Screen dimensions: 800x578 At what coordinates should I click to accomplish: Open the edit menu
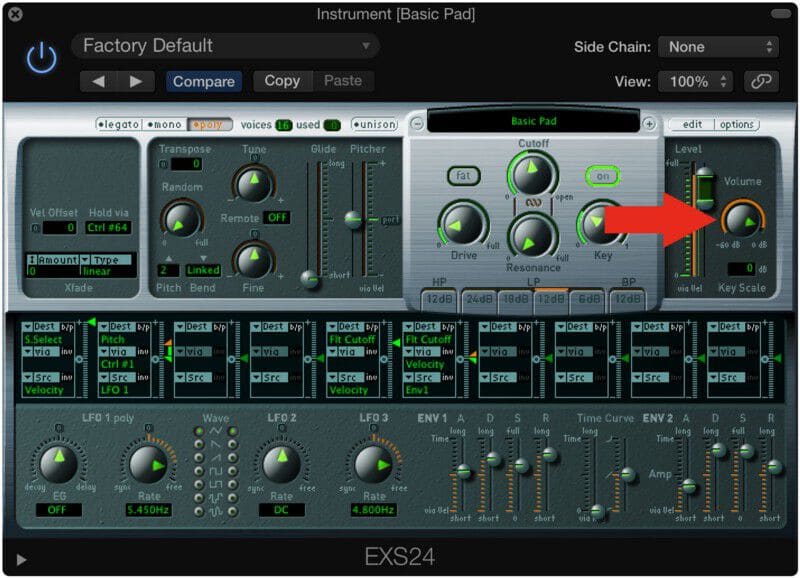692,124
